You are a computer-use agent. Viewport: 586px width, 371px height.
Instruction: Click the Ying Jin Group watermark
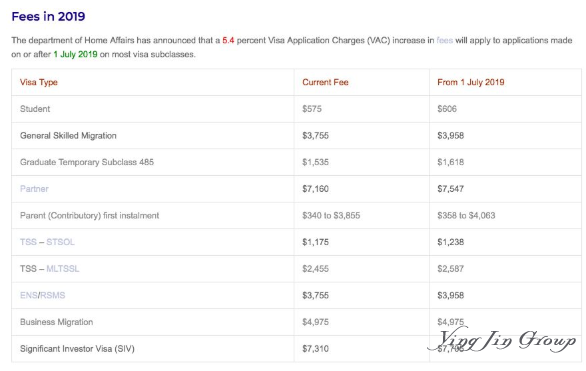(502, 340)
